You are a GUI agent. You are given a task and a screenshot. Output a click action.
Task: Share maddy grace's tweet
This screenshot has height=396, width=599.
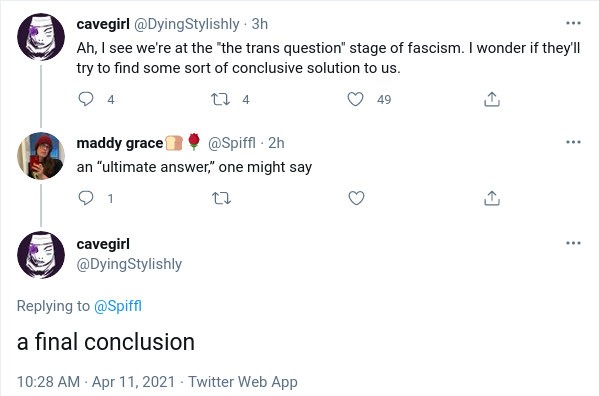pos(492,198)
